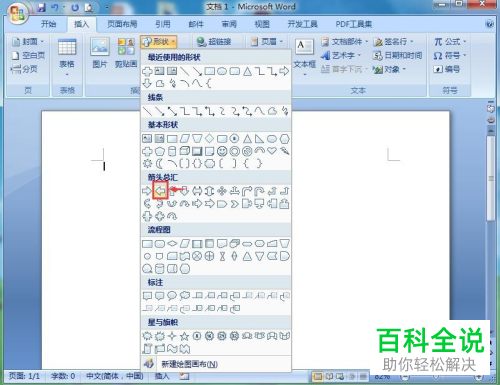Open the 符号 symbol dropdown
This screenshot has height=385, width=500.
click(x=450, y=55)
